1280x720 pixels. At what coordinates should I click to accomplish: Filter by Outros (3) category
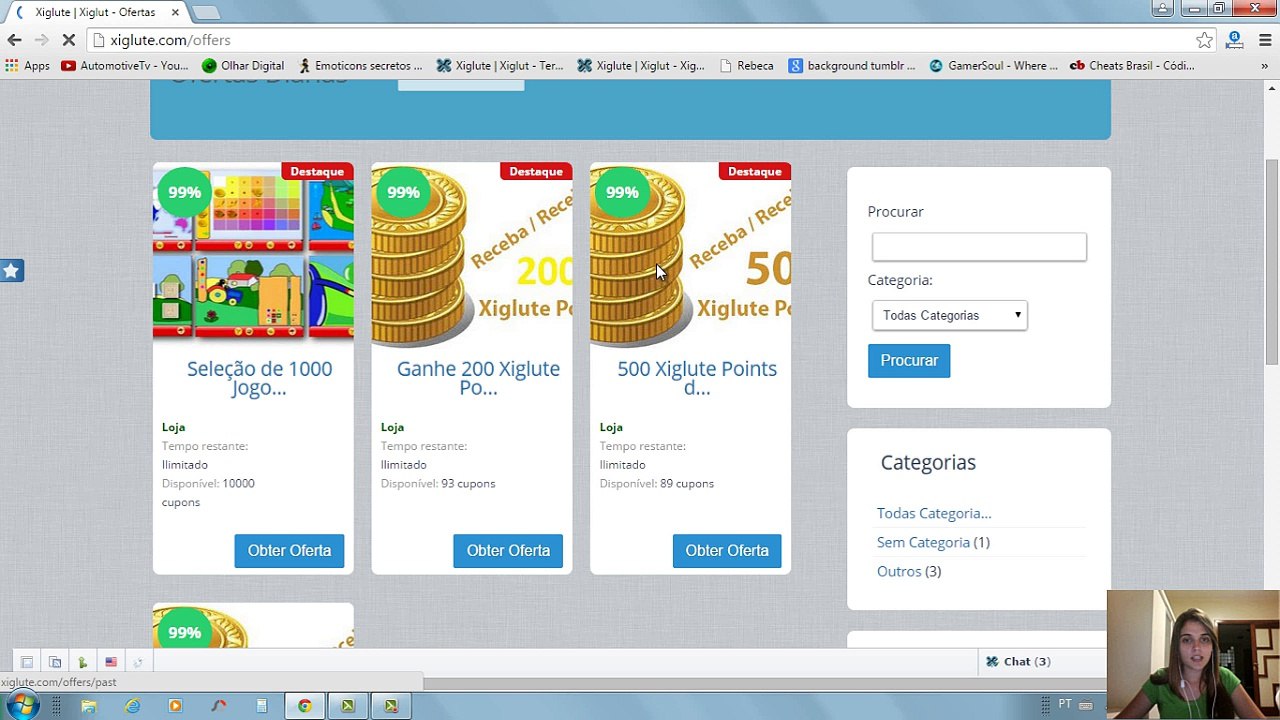pos(909,571)
